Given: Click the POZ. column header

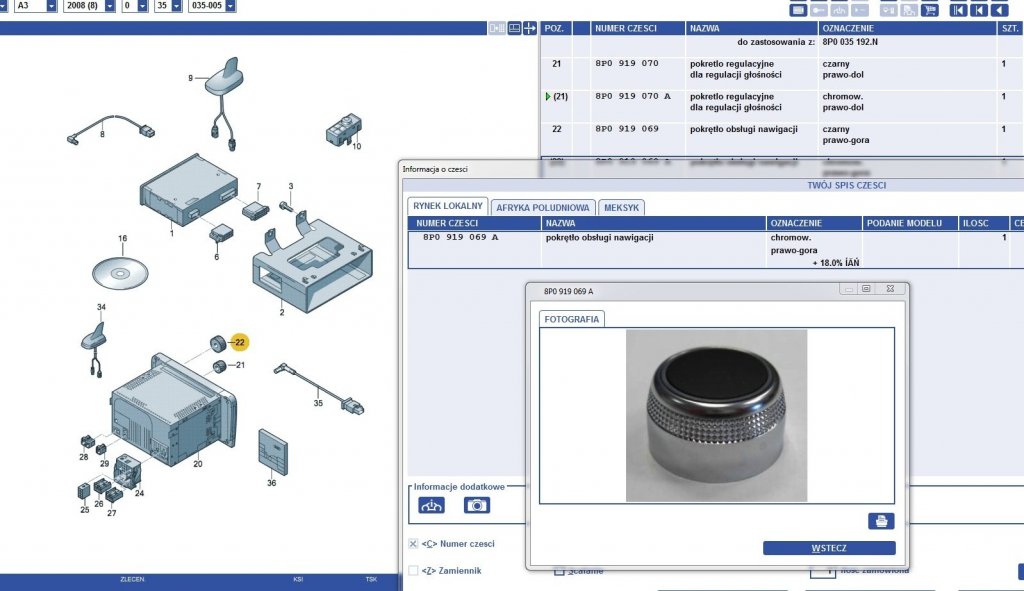Looking at the screenshot, I should [x=554, y=29].
